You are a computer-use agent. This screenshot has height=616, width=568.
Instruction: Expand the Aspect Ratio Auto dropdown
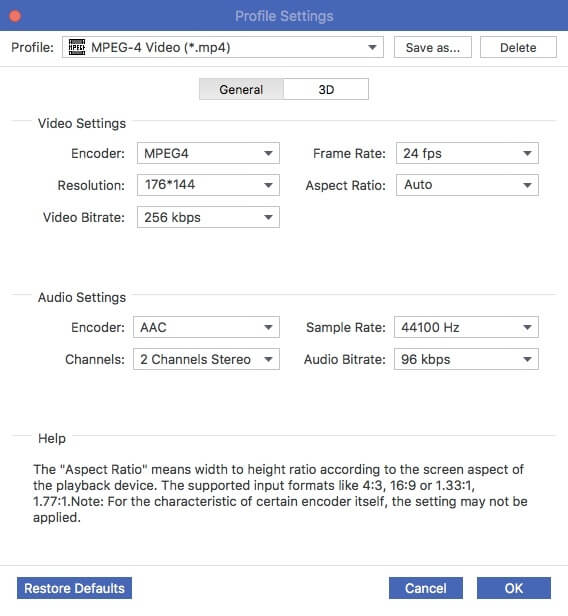[467, 185]
